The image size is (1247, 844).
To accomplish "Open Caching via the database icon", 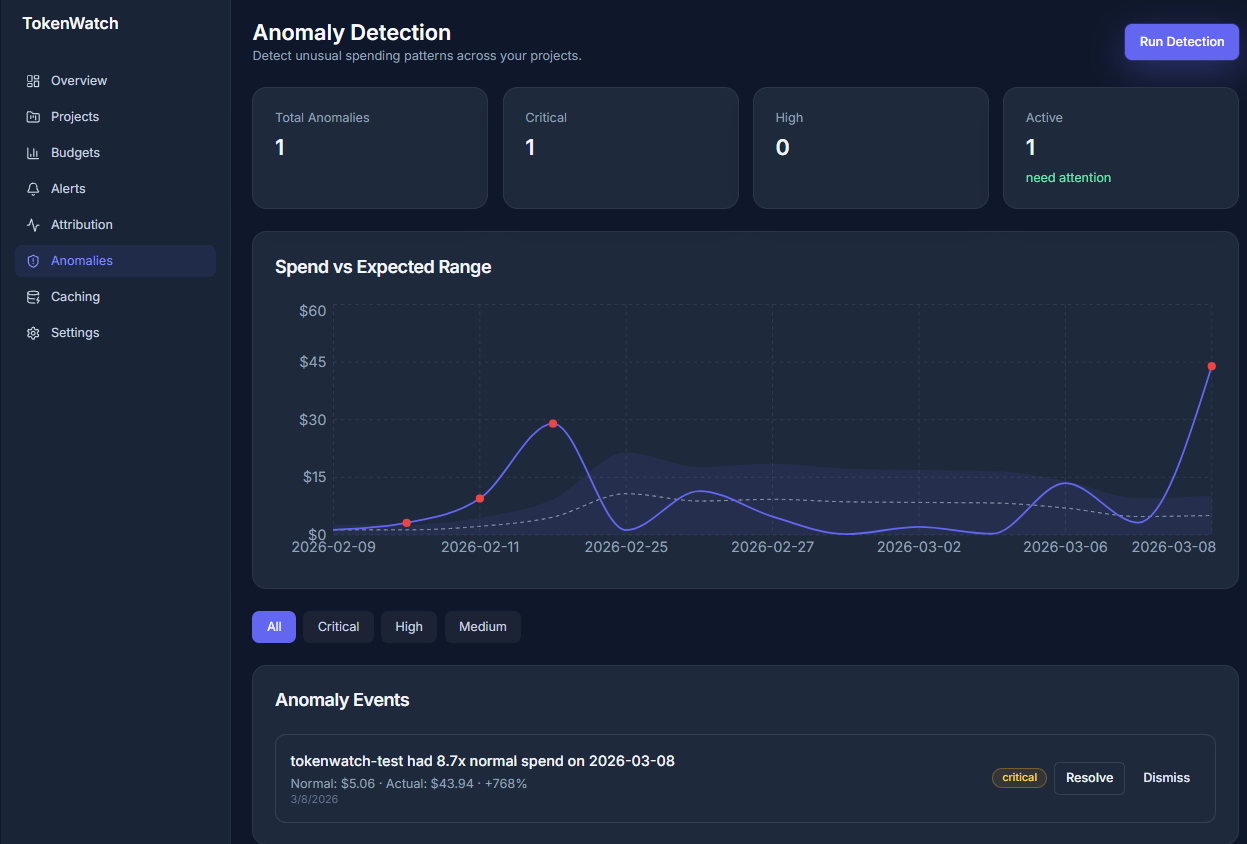I will tap(32, 296).
